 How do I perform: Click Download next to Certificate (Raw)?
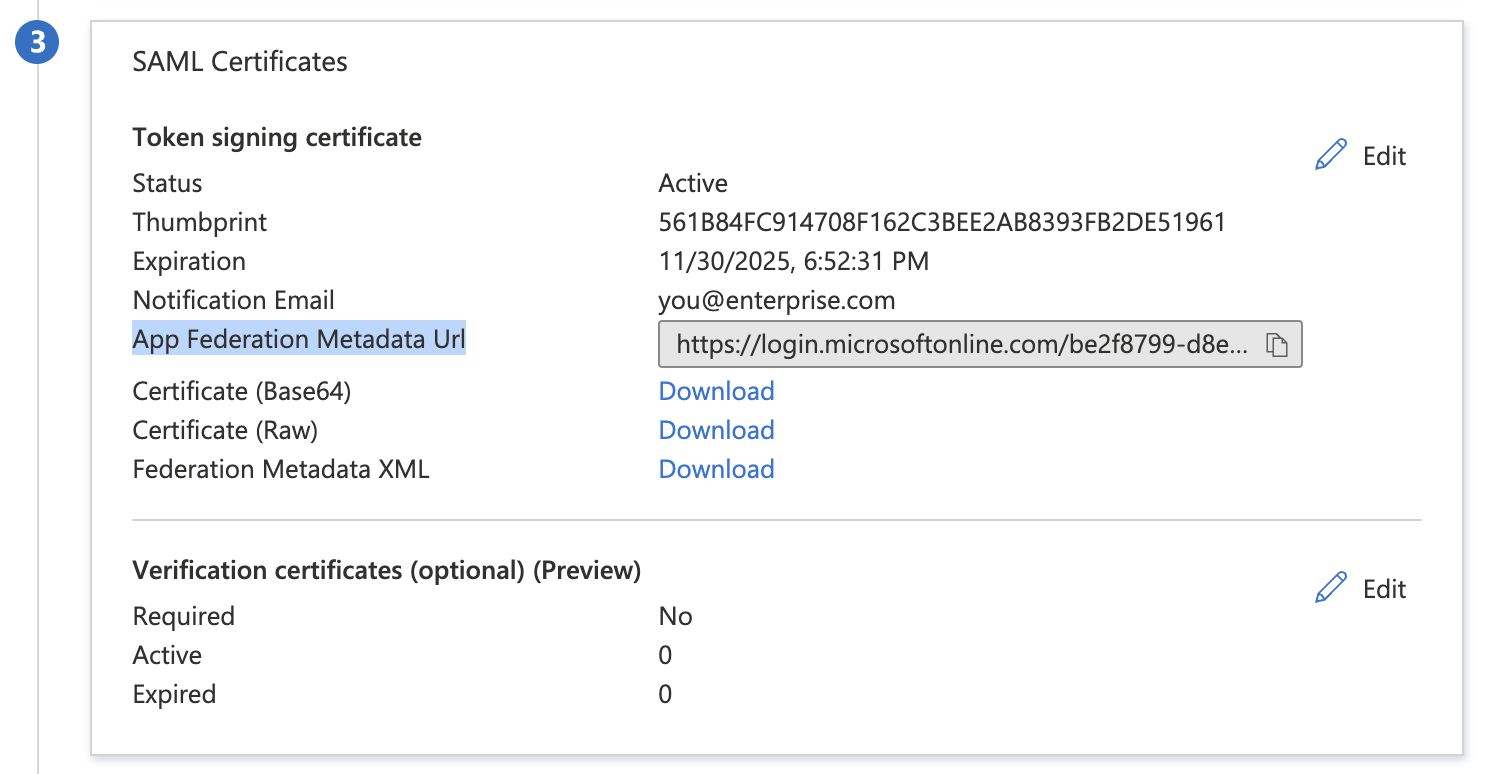[716, 429]
